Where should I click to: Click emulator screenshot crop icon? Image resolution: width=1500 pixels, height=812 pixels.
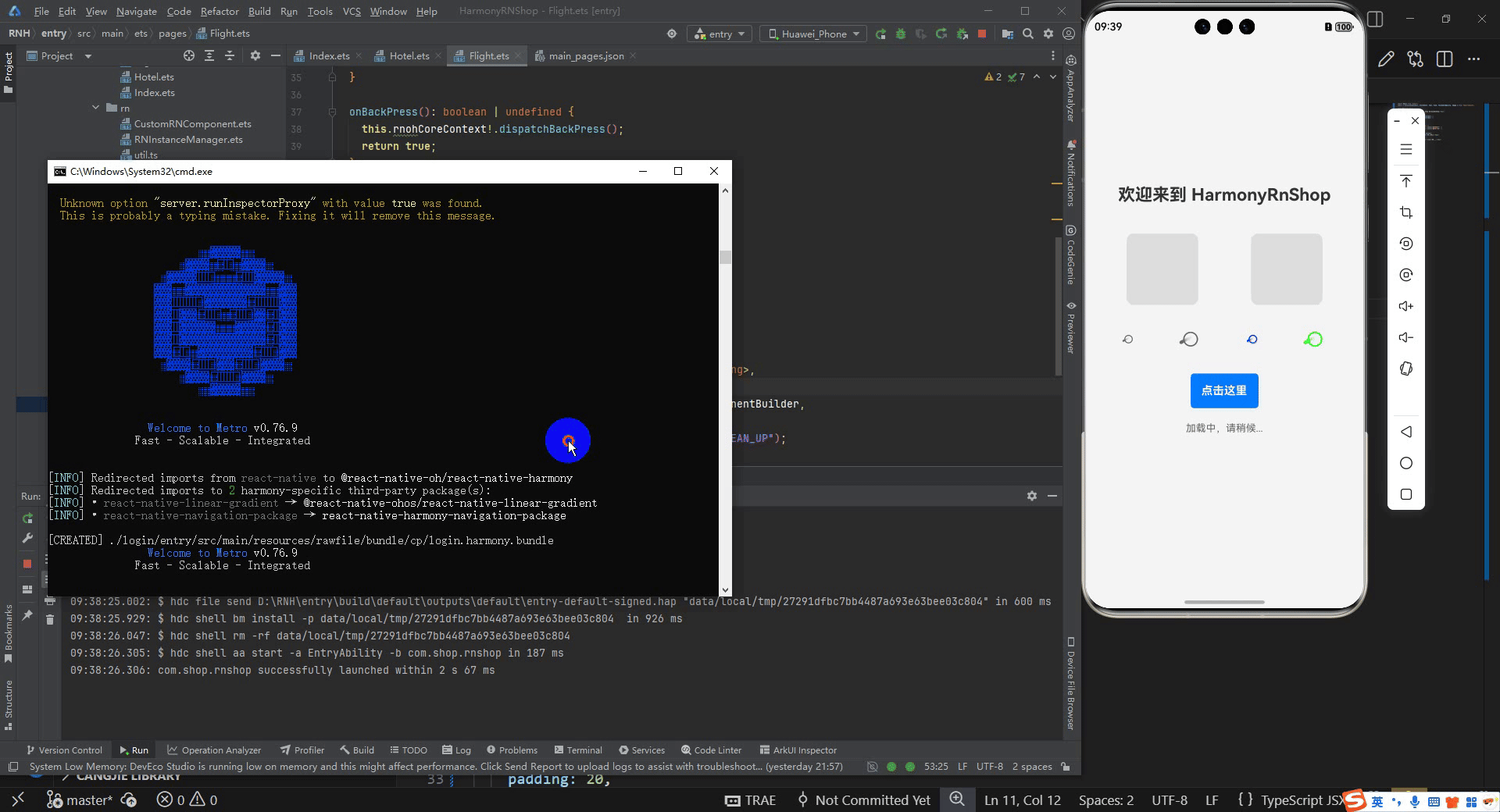coord(1405,212)
